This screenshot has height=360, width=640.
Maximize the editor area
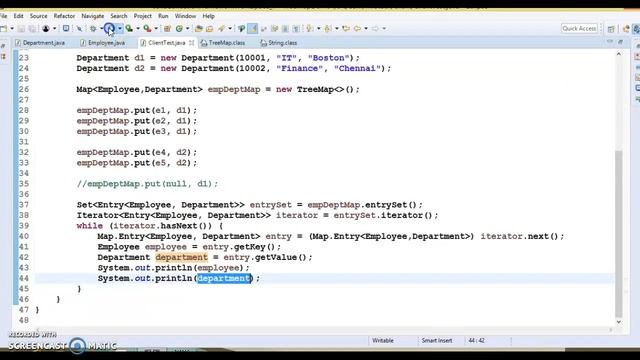(x=620, y=42)
